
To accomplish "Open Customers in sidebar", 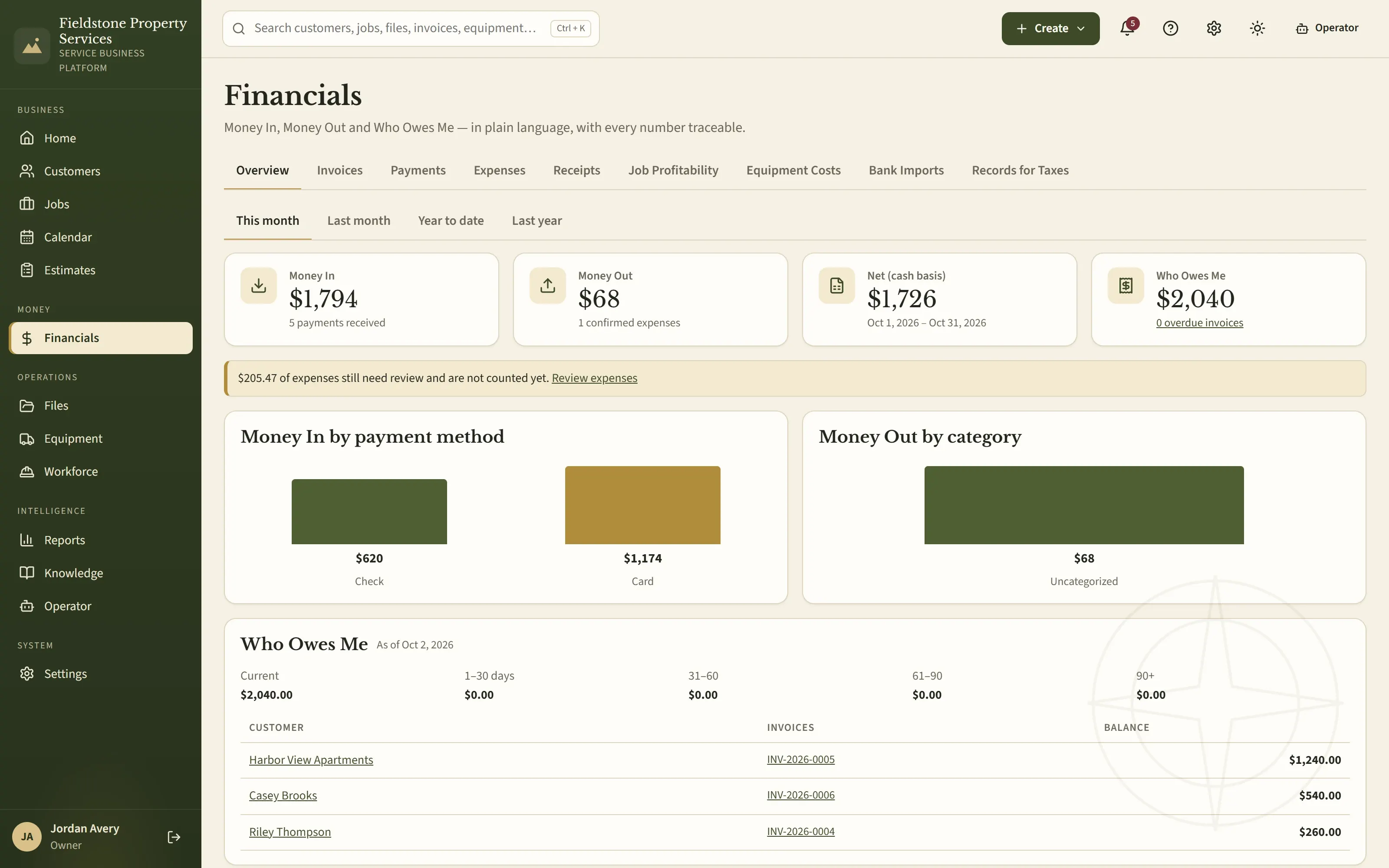I will (100, 171).
